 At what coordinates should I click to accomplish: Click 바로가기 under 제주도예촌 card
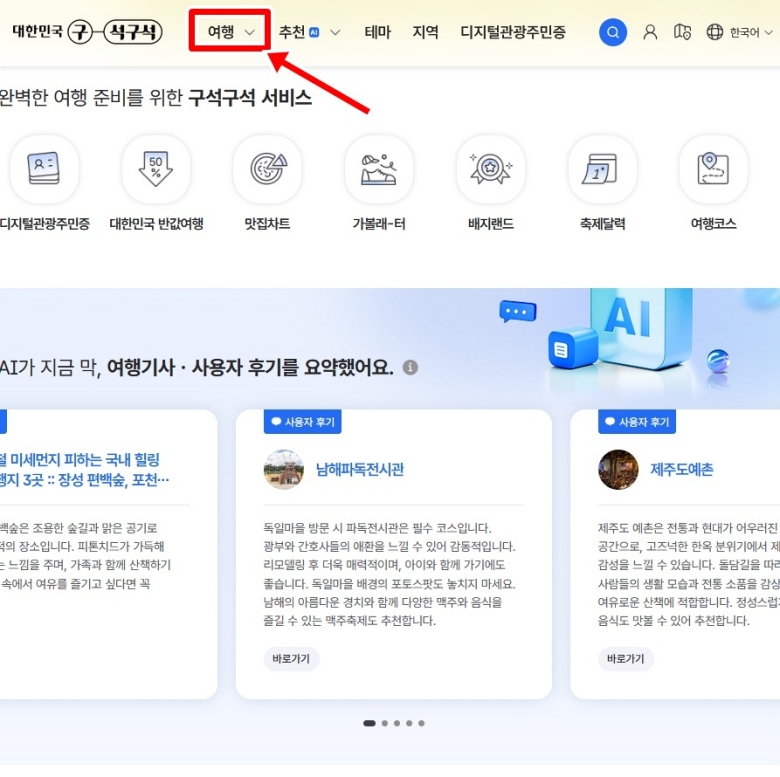[x=626, y=659]
